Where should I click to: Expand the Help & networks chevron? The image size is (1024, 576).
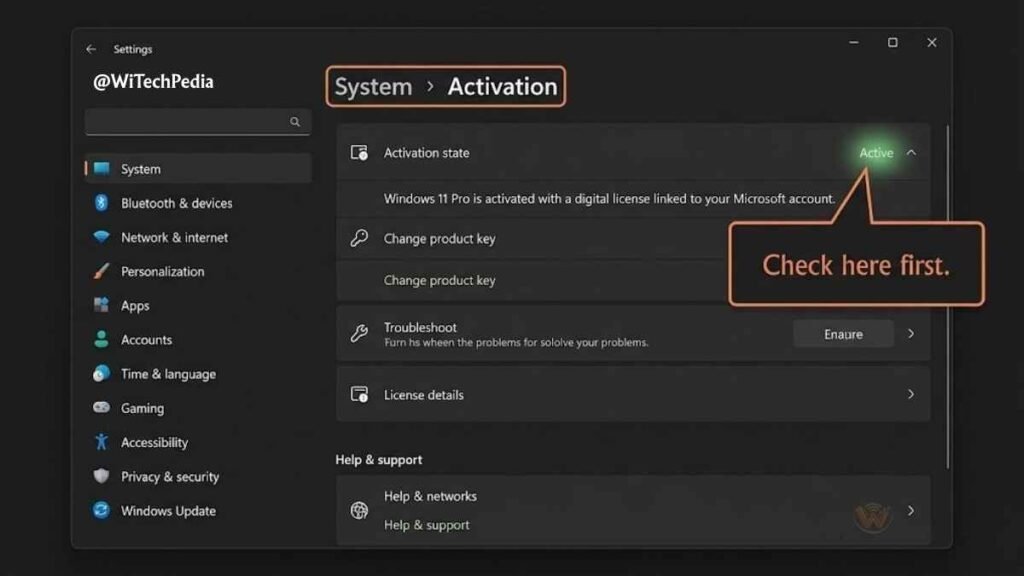pyautogui.click(x=911, y=511)
